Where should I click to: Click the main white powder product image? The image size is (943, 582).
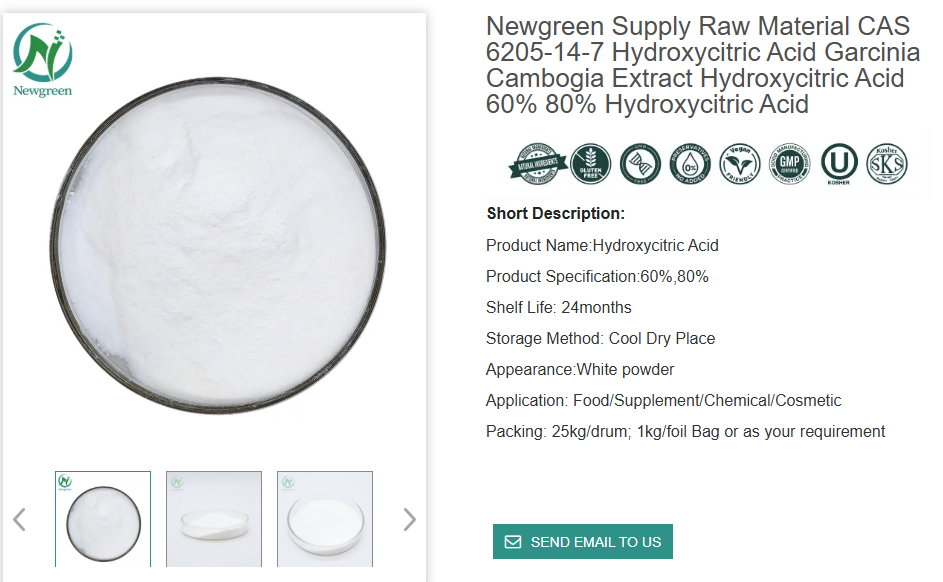click(x=217, y=245)
